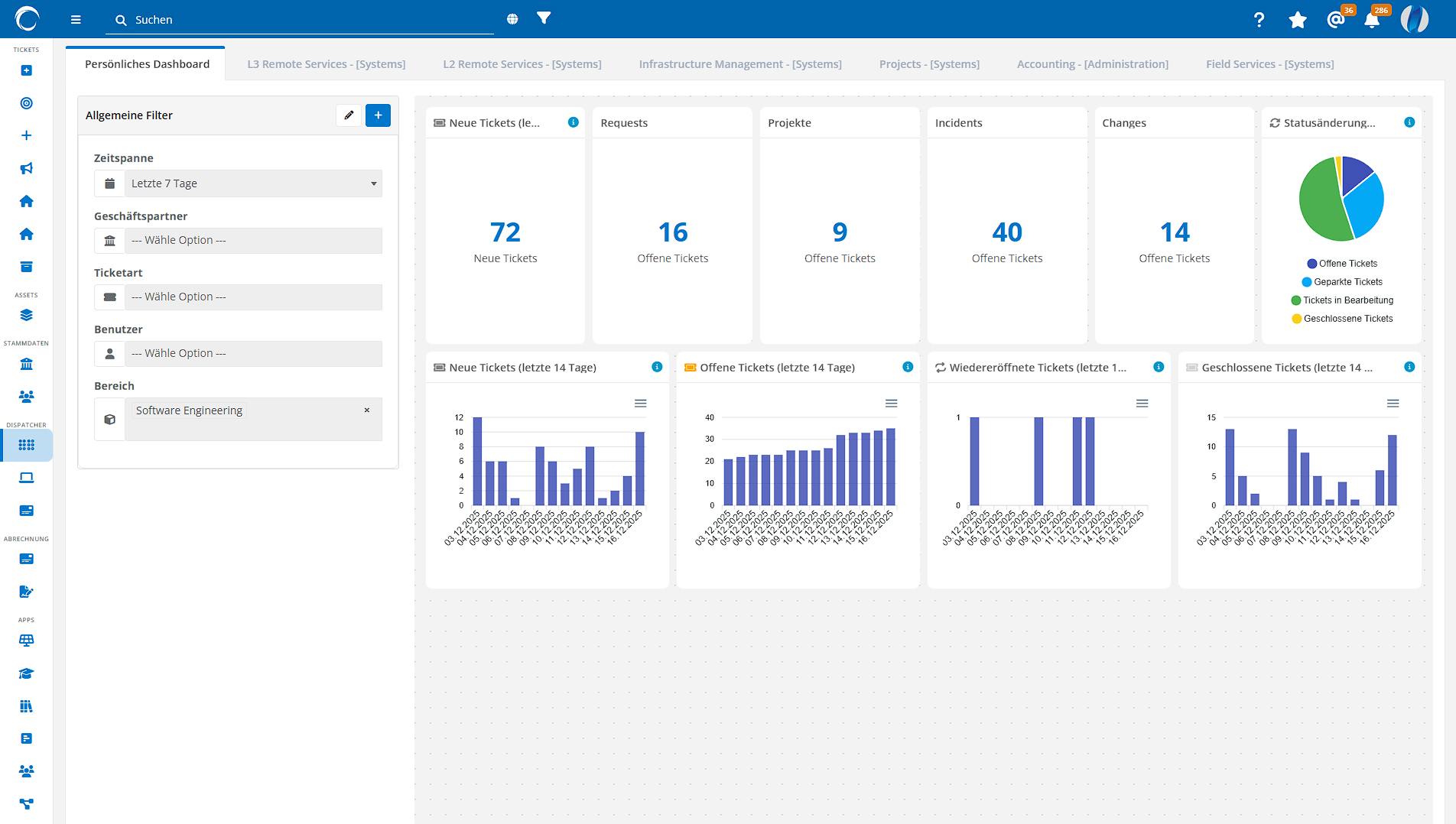Screen dimensions: 1456x824
Task: Click the help question mark icon
Action: tap(1259, 20)
